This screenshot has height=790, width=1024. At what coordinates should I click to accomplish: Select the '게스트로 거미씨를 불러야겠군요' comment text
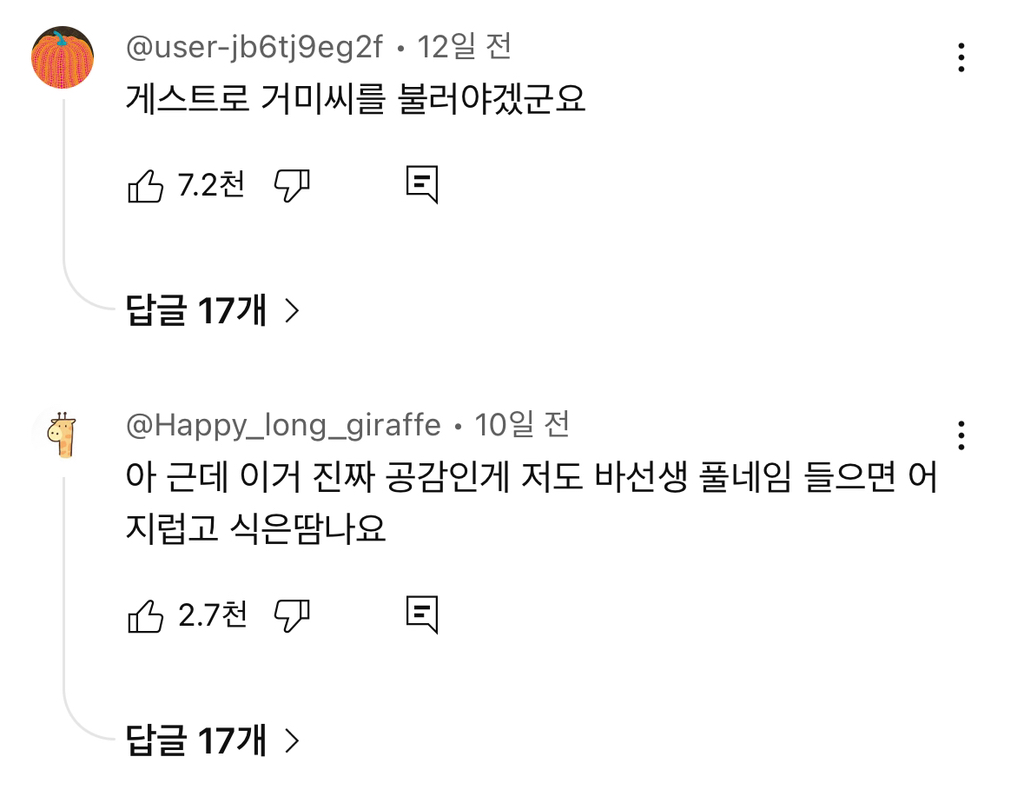point(355,100)
